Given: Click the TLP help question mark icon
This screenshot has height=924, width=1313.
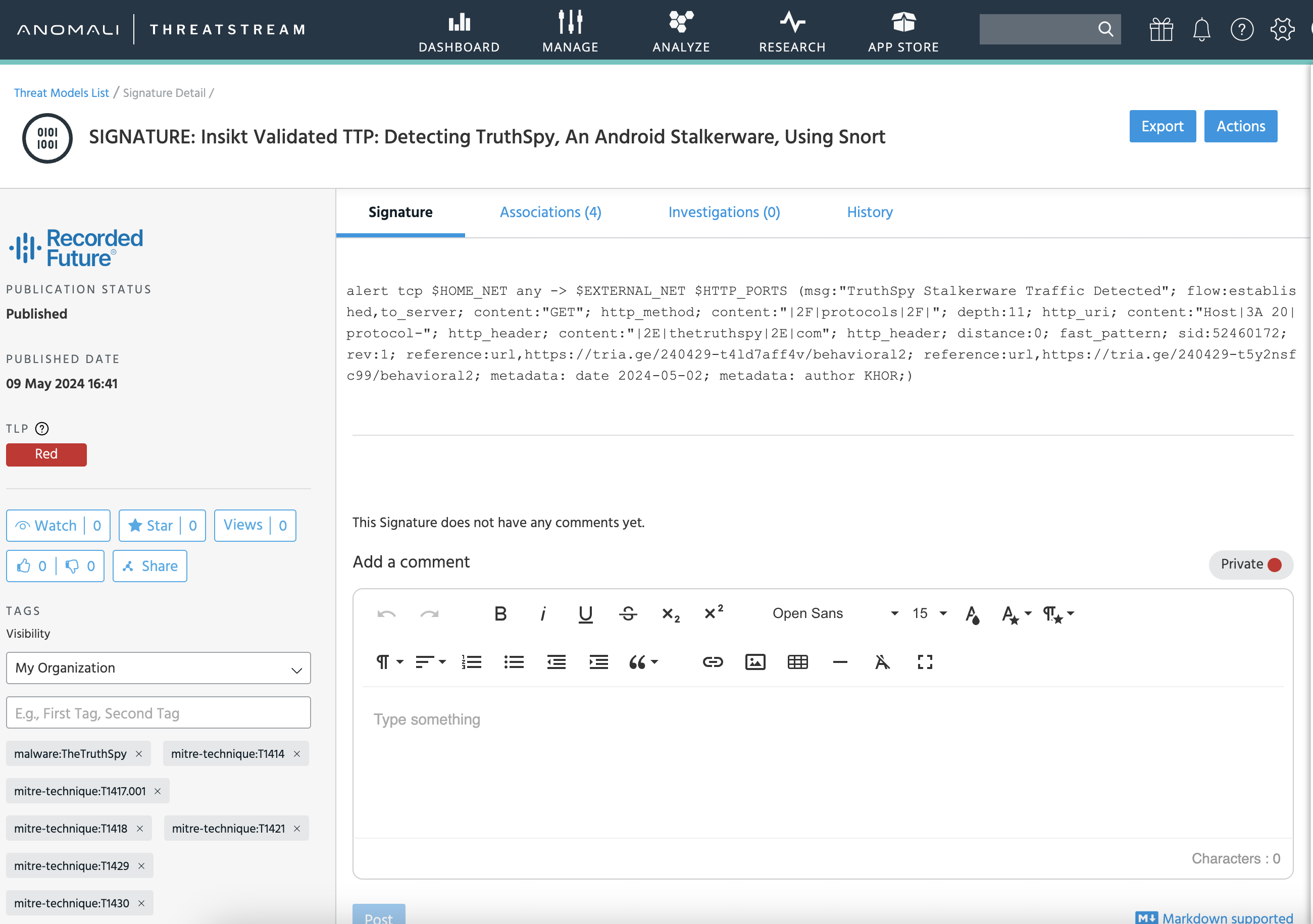Looking at the screenshot, I should [42, 429].
